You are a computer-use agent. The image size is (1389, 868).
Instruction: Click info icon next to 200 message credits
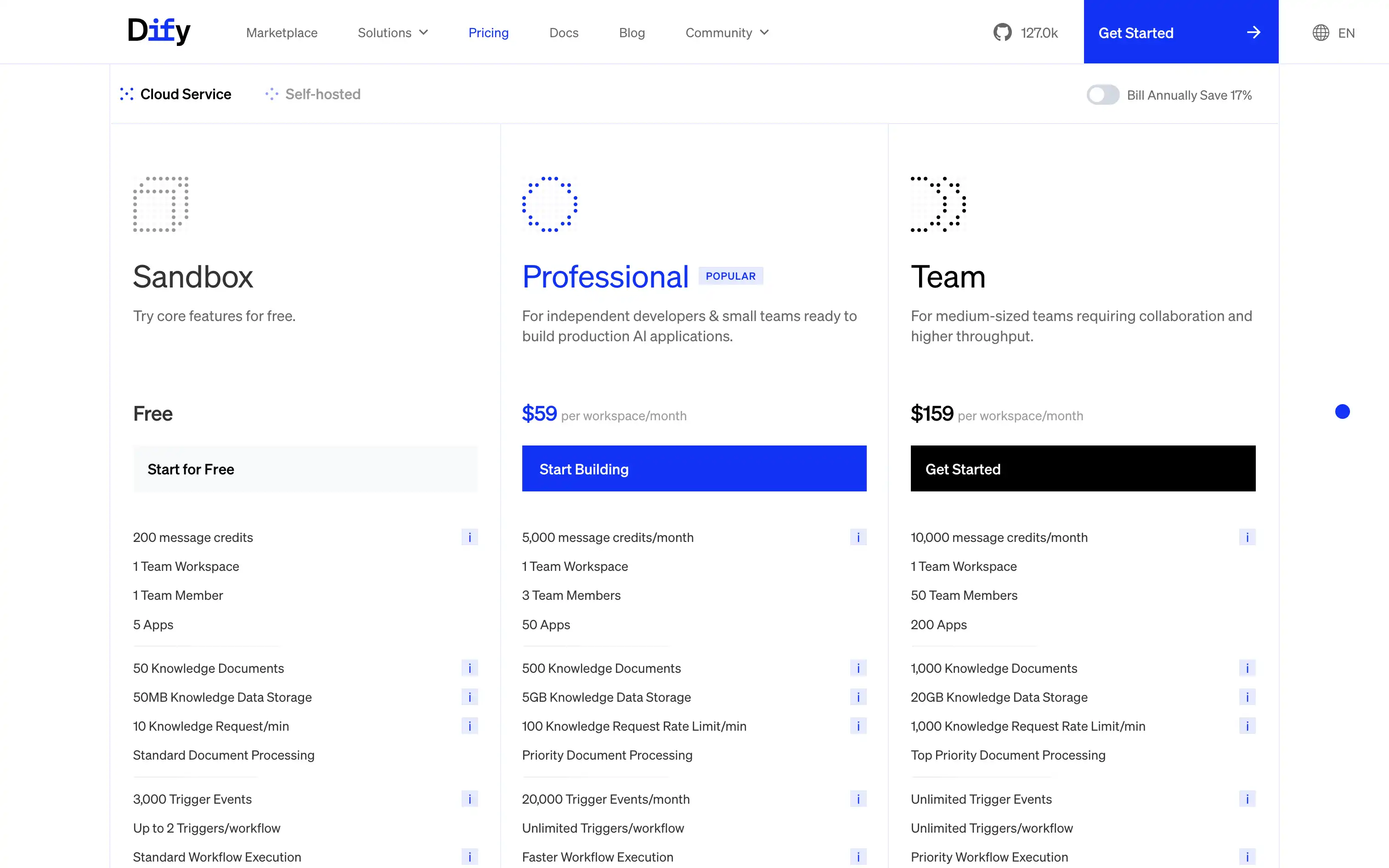point(469,537)
